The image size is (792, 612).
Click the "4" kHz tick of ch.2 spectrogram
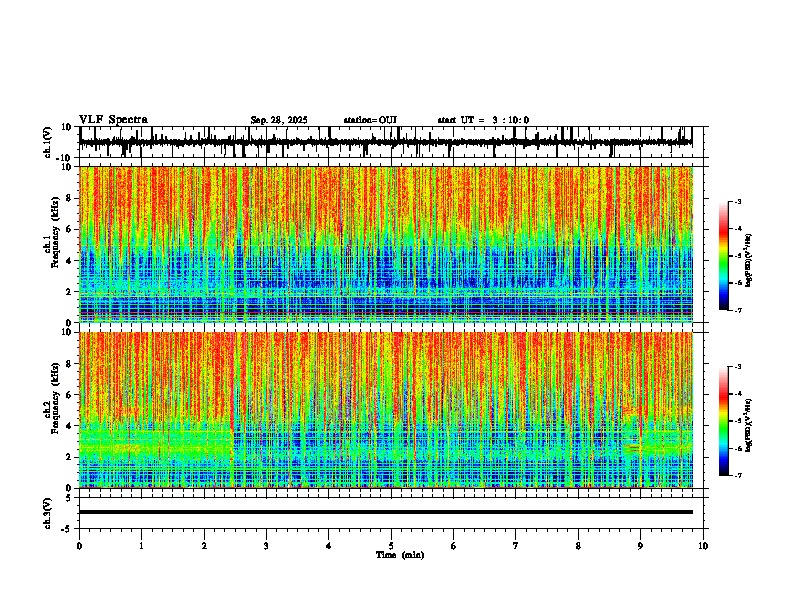70,426
